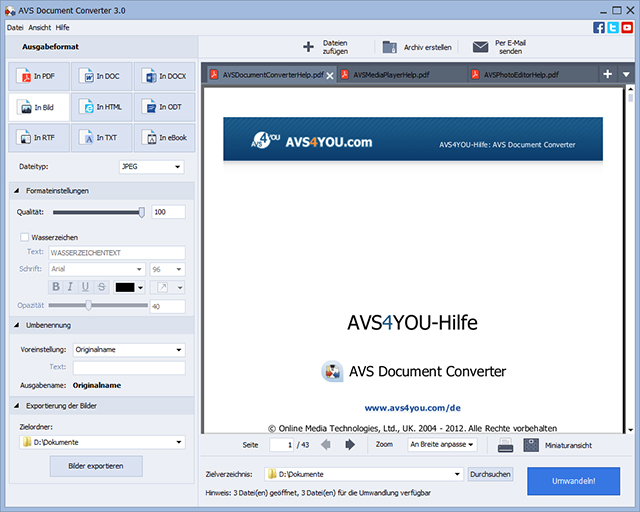Image resolution: width=640 pixels, height=512 pixels.
Task: Open the watermark orientation dropdown
Action: [x=167, y=287]
